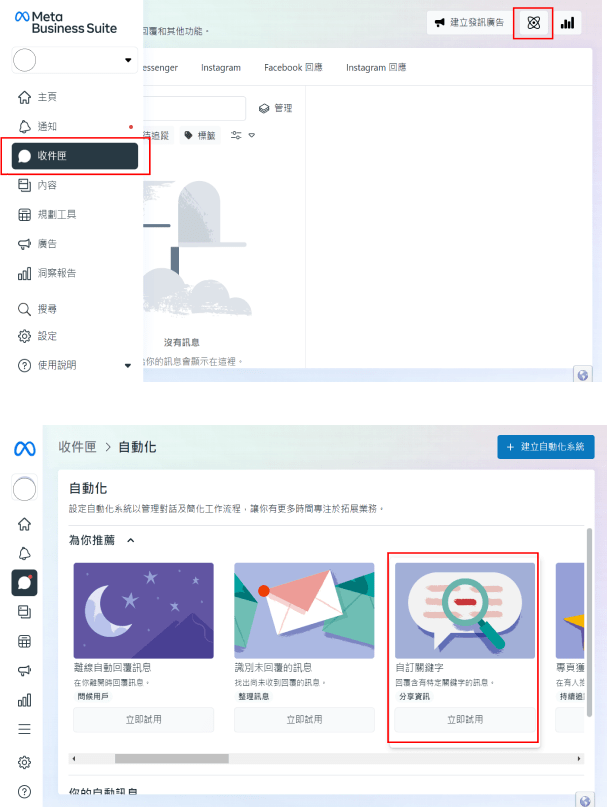This screenshot has width=607, height=807.
Task: Click the Meta logo in lower screenshot
Action: pyautogui.click(x=25, y=449)
